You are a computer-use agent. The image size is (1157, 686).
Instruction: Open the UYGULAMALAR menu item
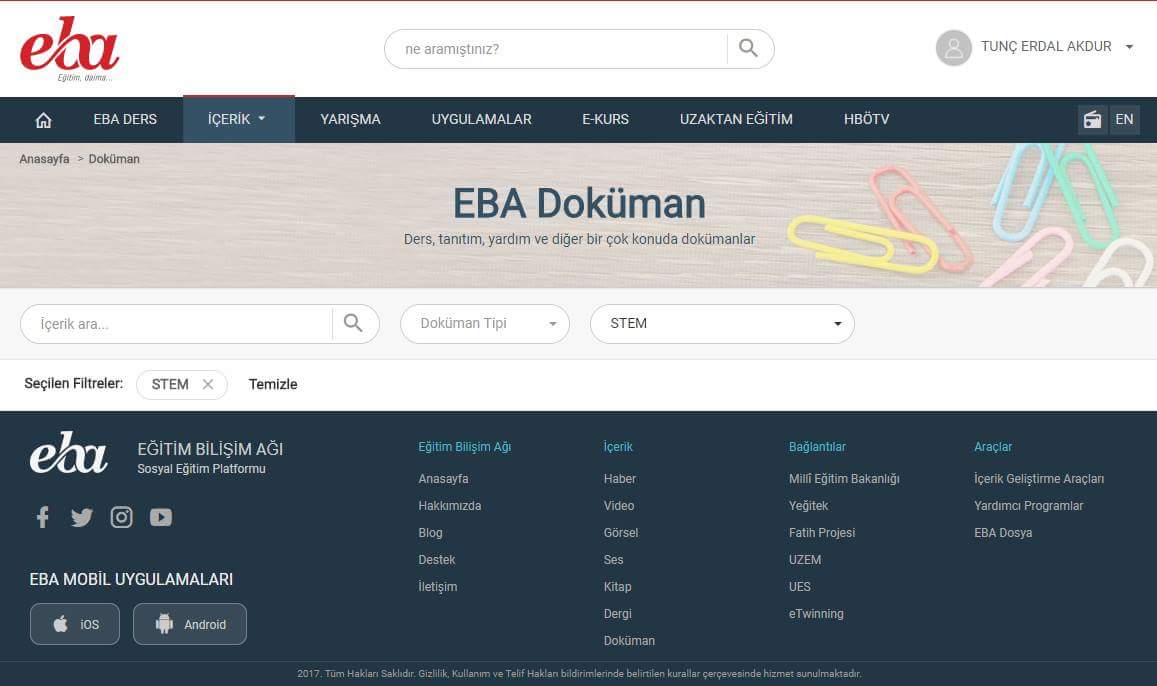coord(481,119)
